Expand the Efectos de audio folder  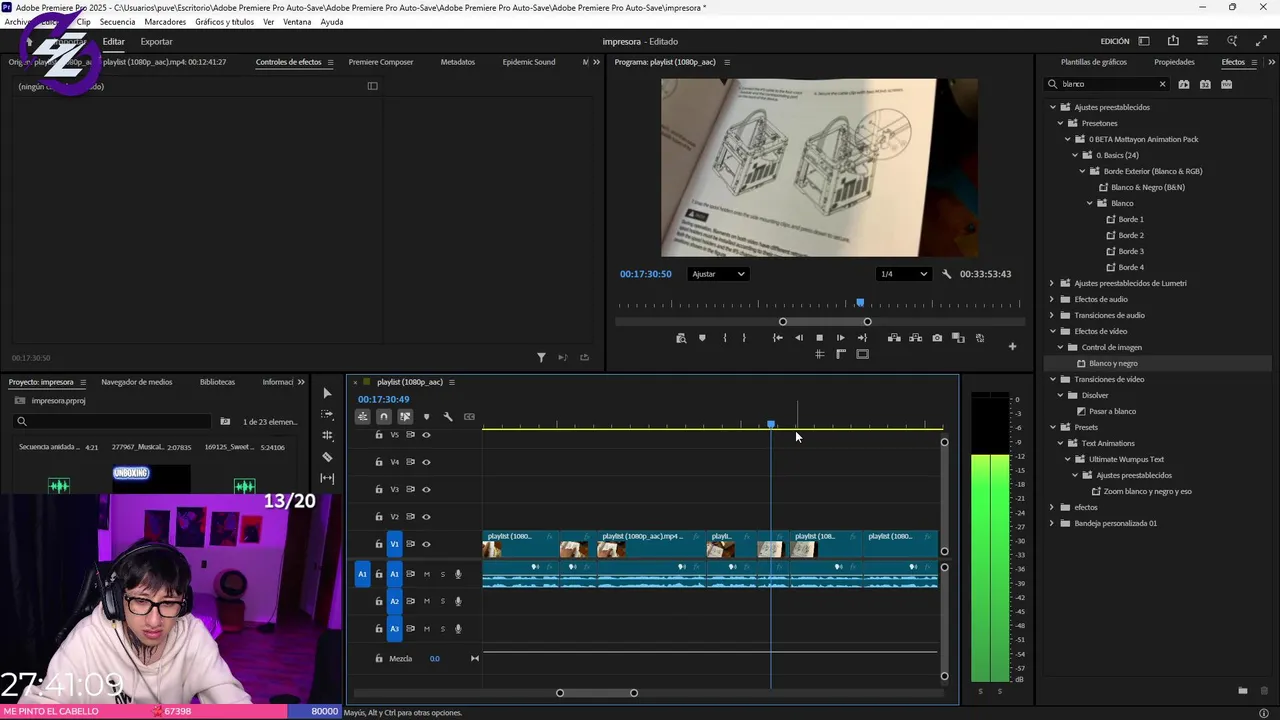coord(1052,299)
